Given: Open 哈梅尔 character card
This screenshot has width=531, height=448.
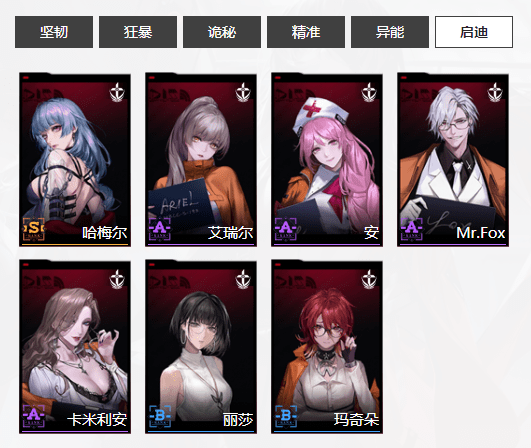Looking at the screenshot, I should [x=75, y=159].
